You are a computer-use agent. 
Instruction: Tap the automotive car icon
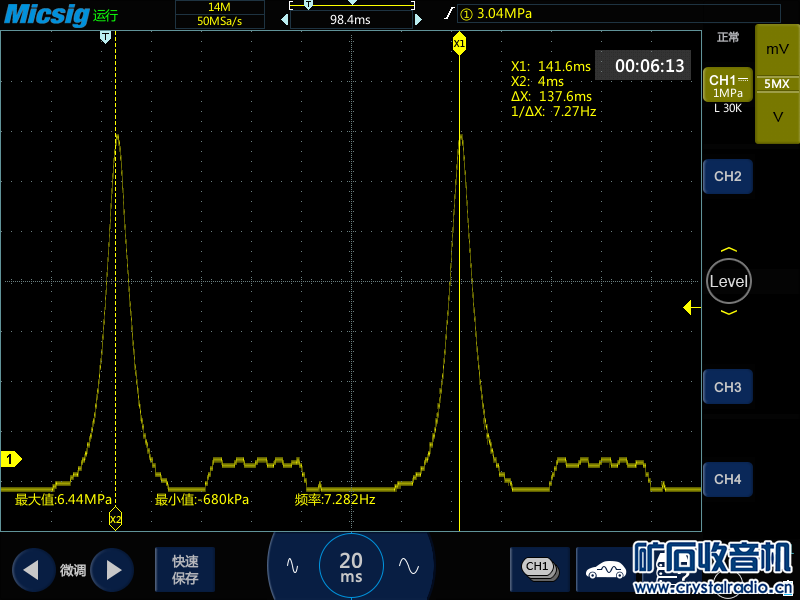coord(605,569)
